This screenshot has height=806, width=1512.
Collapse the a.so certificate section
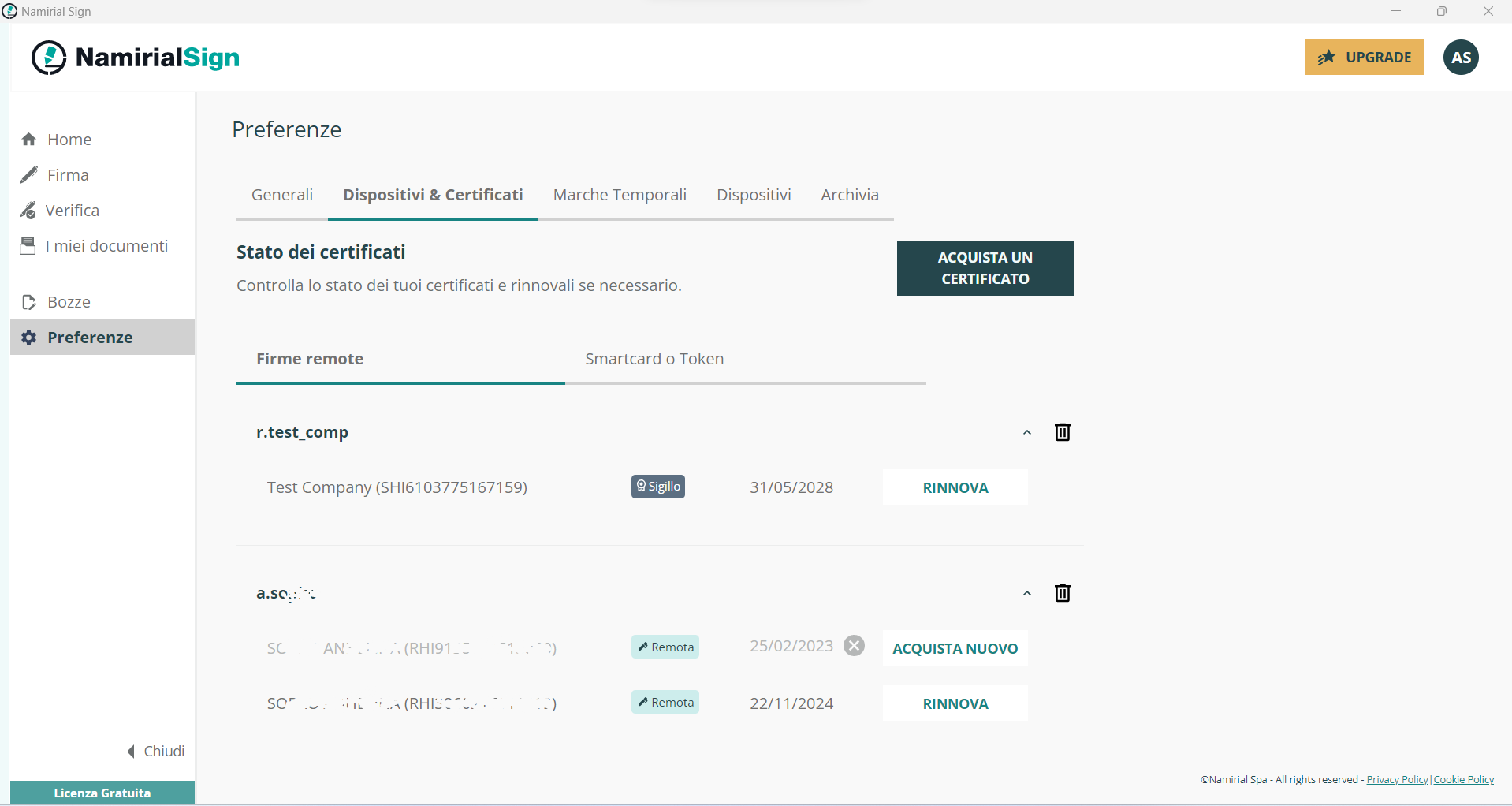[x=1027, y=593]
